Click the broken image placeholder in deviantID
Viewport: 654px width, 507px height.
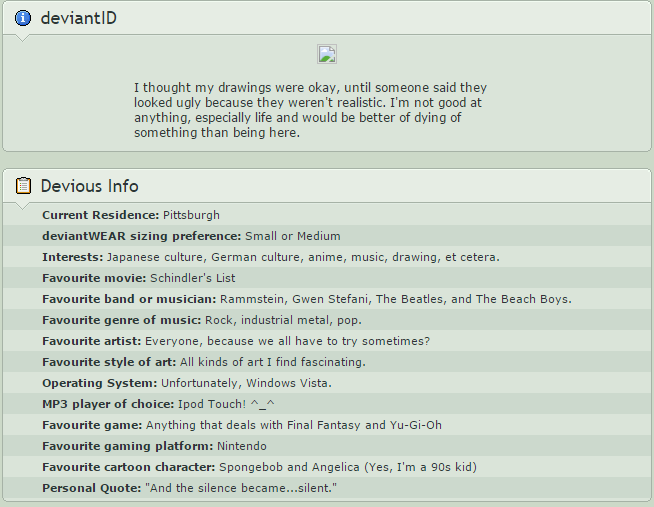[327, 54]
